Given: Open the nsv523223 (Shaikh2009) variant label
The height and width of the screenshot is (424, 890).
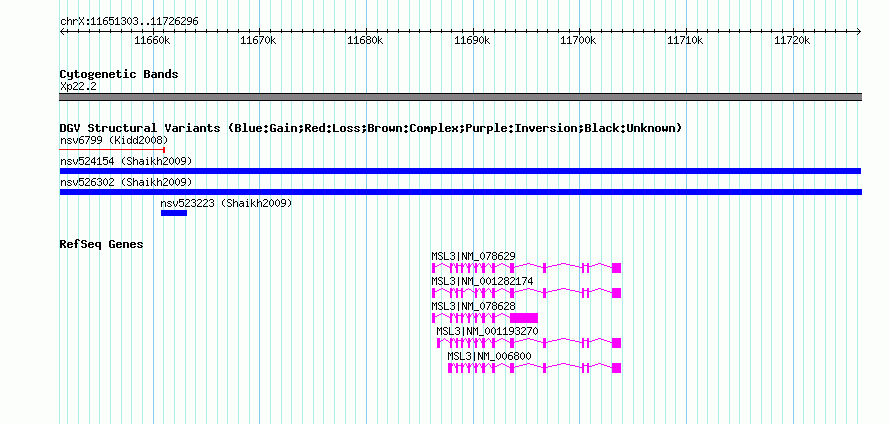Looking at the screenshot, I should coord(226,203).
